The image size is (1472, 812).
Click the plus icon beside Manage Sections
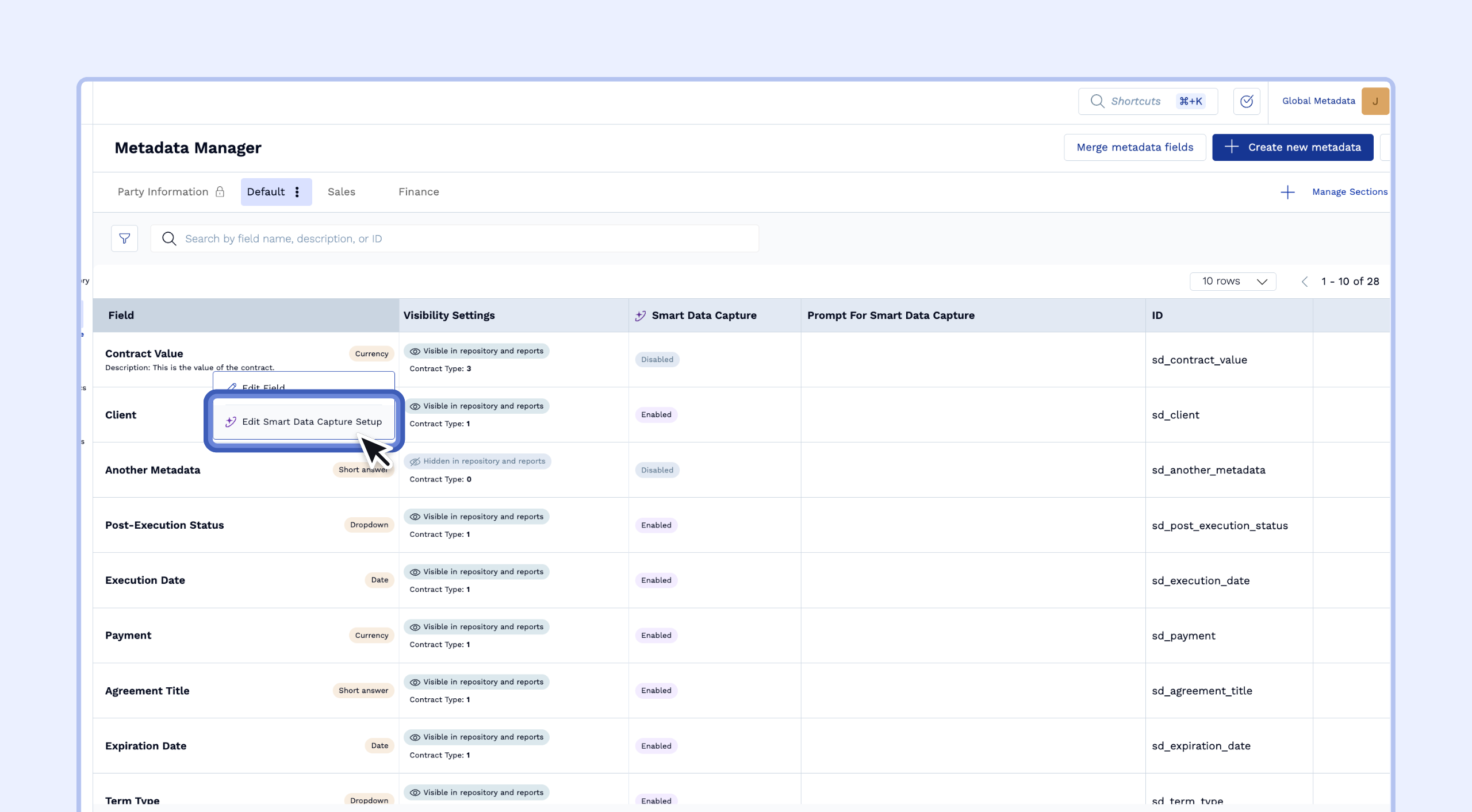pos(1287,192)
